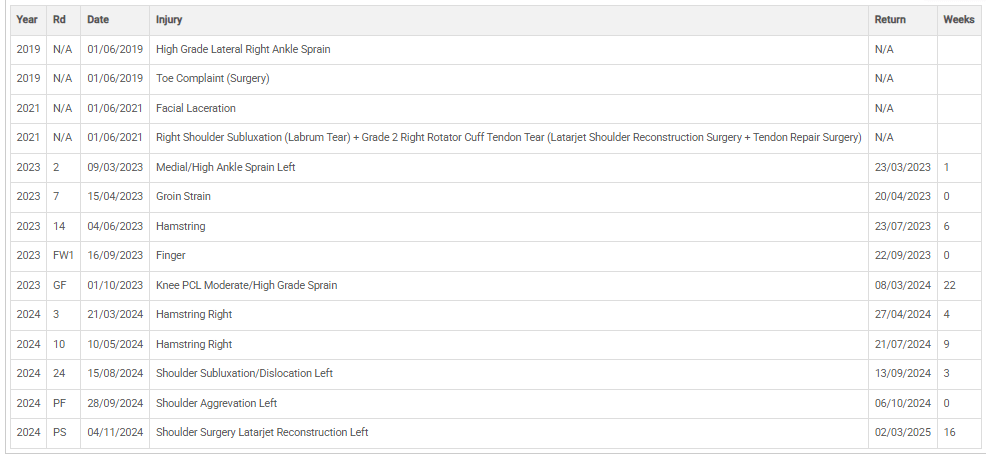Click the Injury column header
The width and height of the screenshot is (986, 456).
(x=169, y=19)
